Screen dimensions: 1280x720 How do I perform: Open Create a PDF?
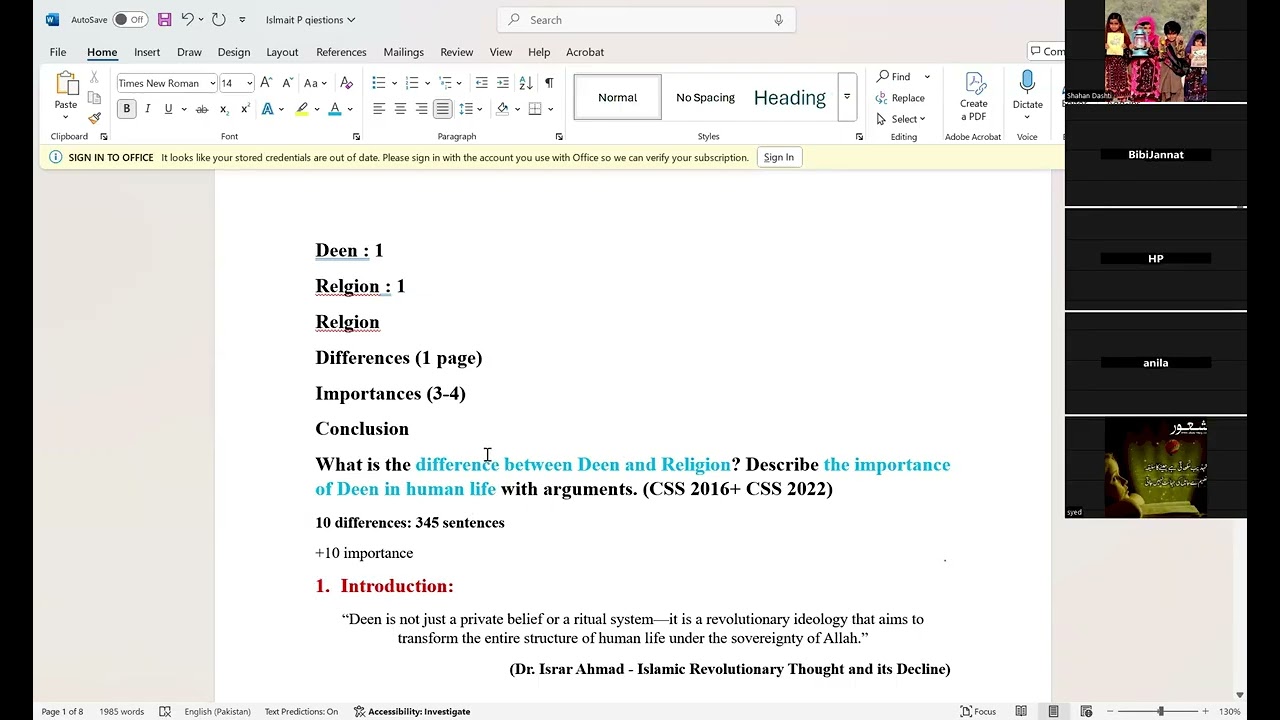click(974, 97)
